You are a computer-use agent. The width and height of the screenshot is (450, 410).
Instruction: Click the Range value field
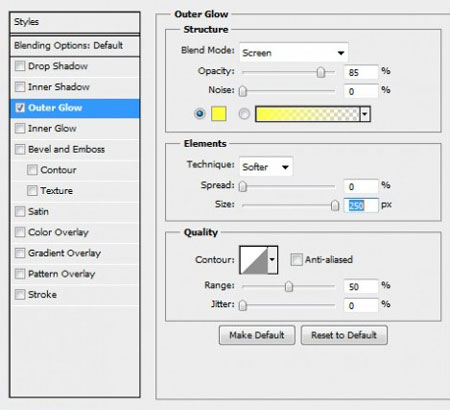(x=361, y=287)
